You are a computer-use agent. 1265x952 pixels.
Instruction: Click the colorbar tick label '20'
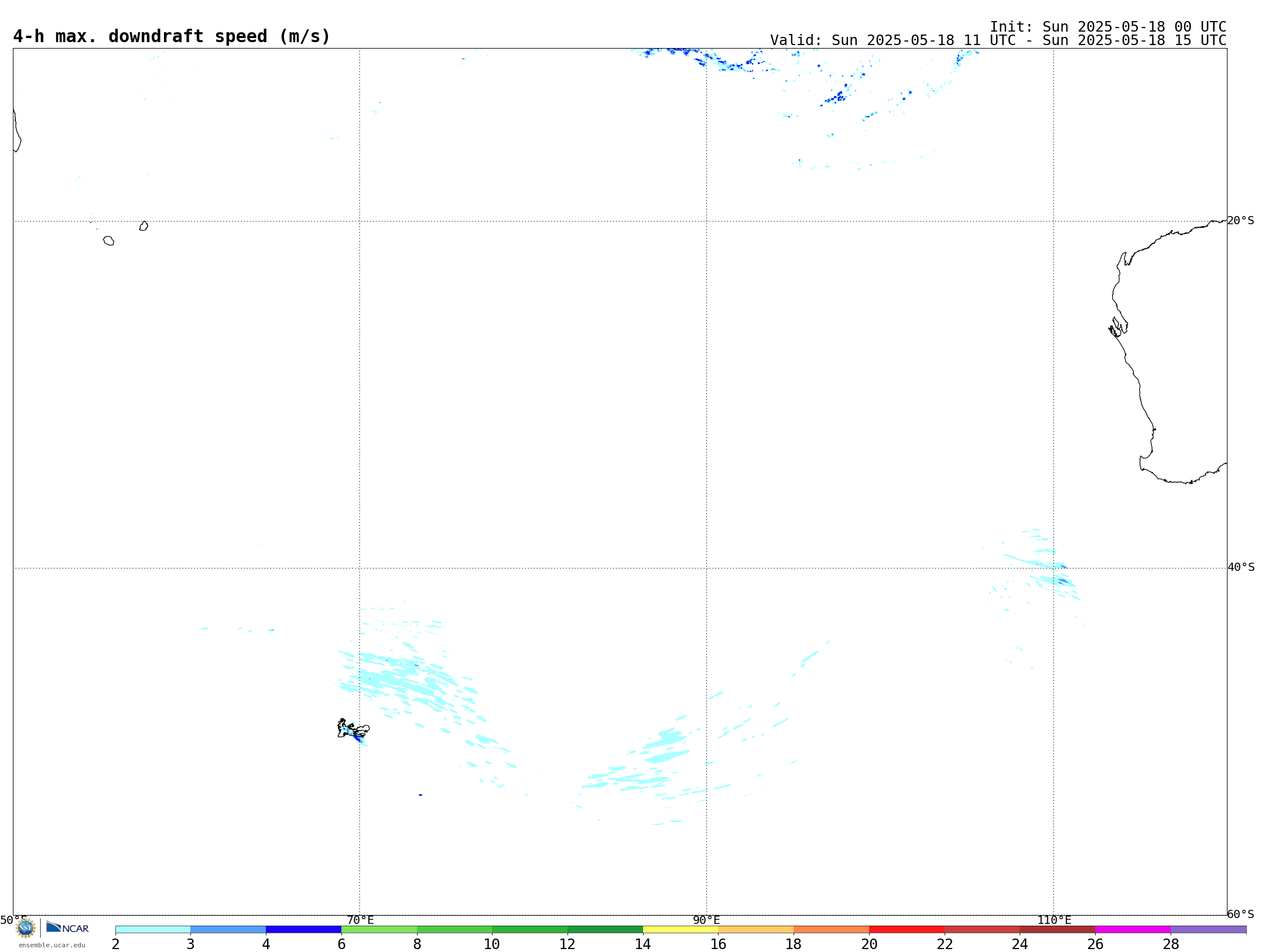coord(869,944)
